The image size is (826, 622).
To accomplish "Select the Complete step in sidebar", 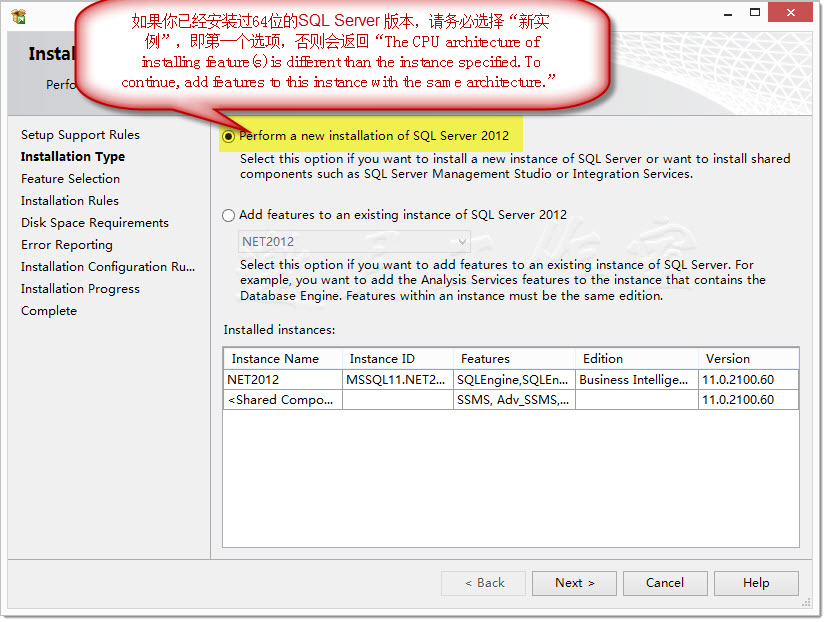I will point(49,311).
